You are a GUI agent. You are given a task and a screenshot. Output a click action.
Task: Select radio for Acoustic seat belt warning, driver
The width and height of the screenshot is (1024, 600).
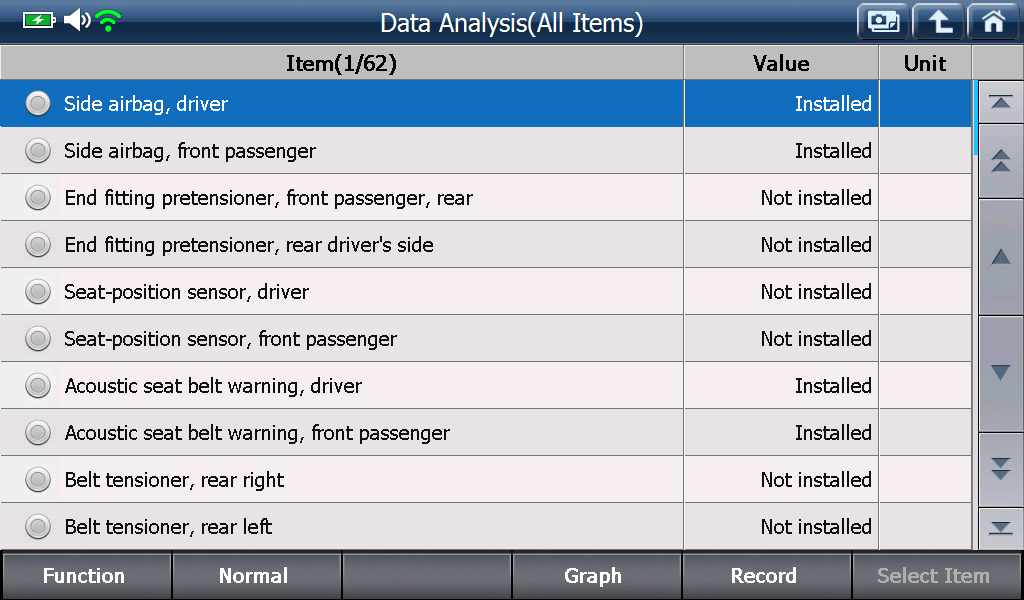pyautogui.click(x=38, y=386)
